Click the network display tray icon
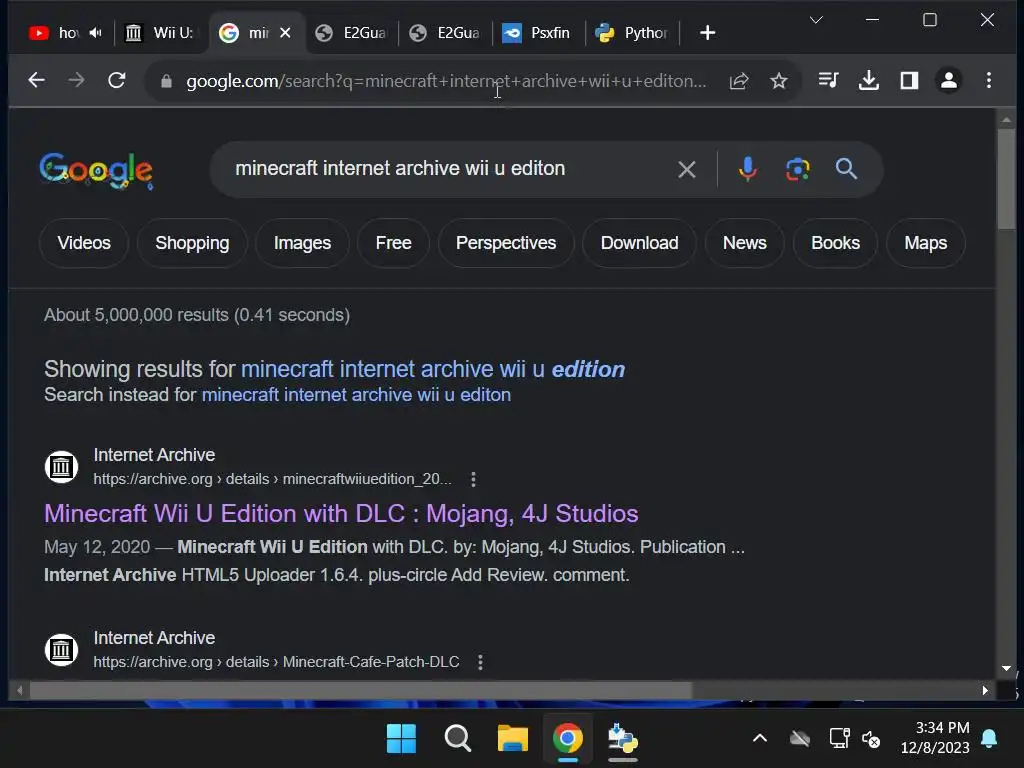The height and width of the screenshot is (768, 1024). pos(839,739)
